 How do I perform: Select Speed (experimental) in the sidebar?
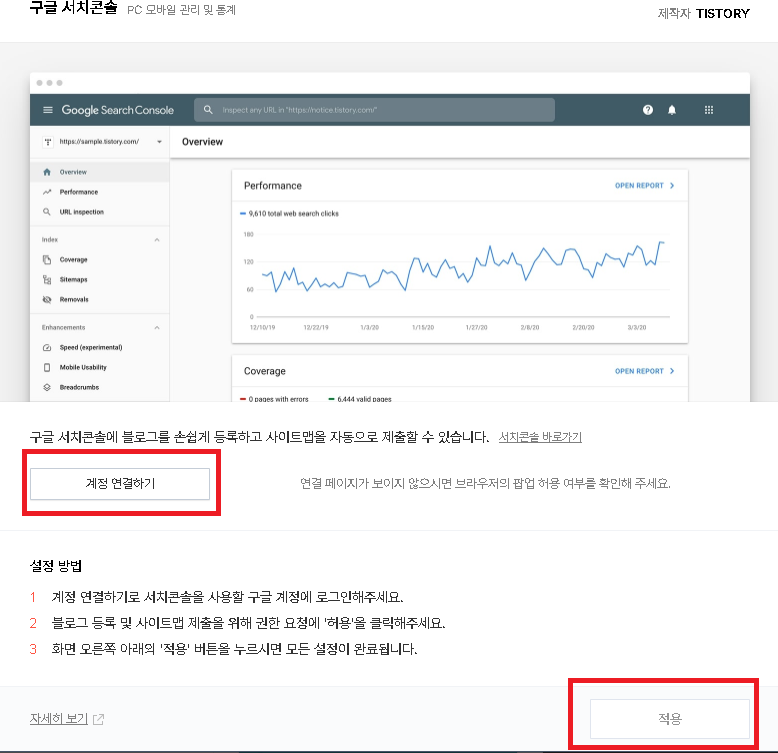click(x=99, y=347)
